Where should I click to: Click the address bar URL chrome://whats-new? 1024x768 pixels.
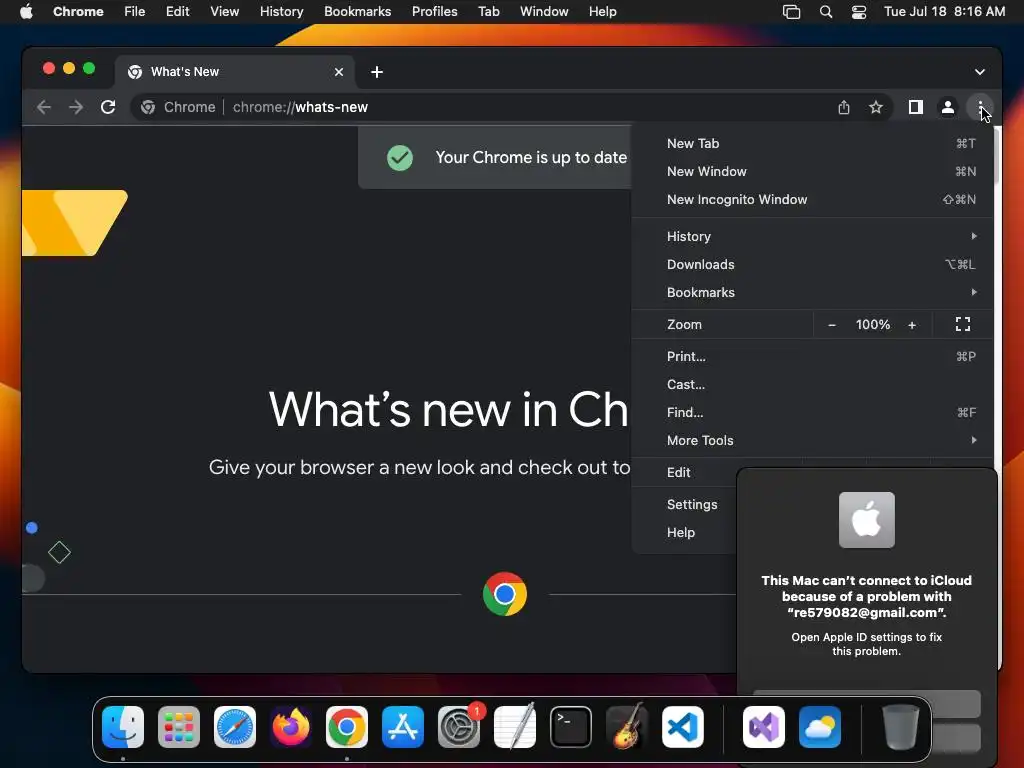click(300, 107)
